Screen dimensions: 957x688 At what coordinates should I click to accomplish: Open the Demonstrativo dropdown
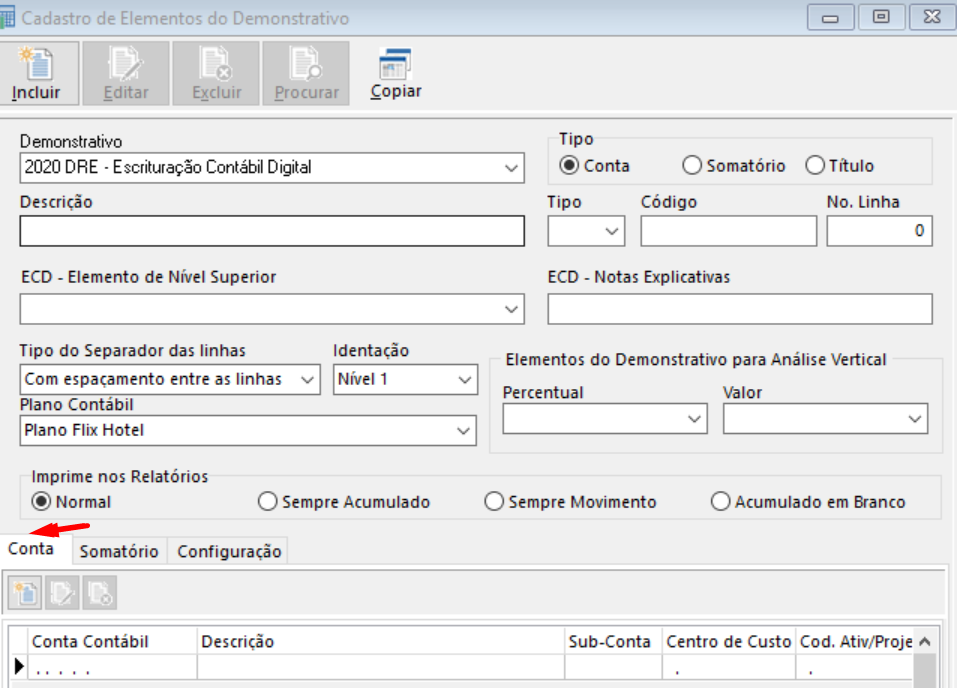(511, 168)
